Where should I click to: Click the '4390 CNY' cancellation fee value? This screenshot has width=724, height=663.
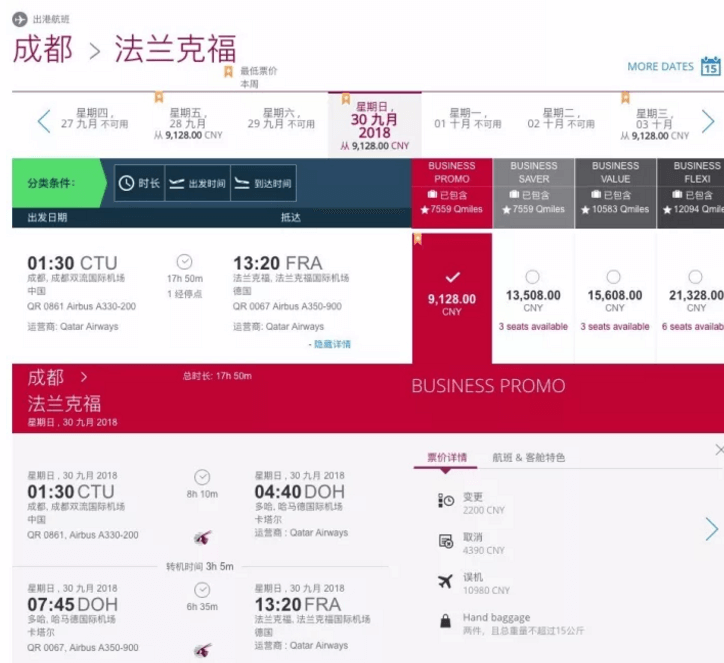pyautogui.click(x=483, y=550)
